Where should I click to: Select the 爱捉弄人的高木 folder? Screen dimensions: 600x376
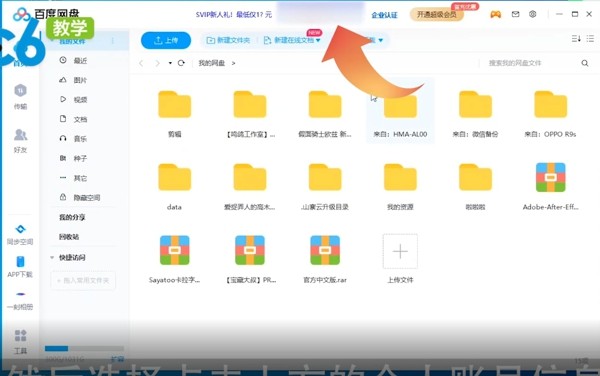tap(250, 186)
